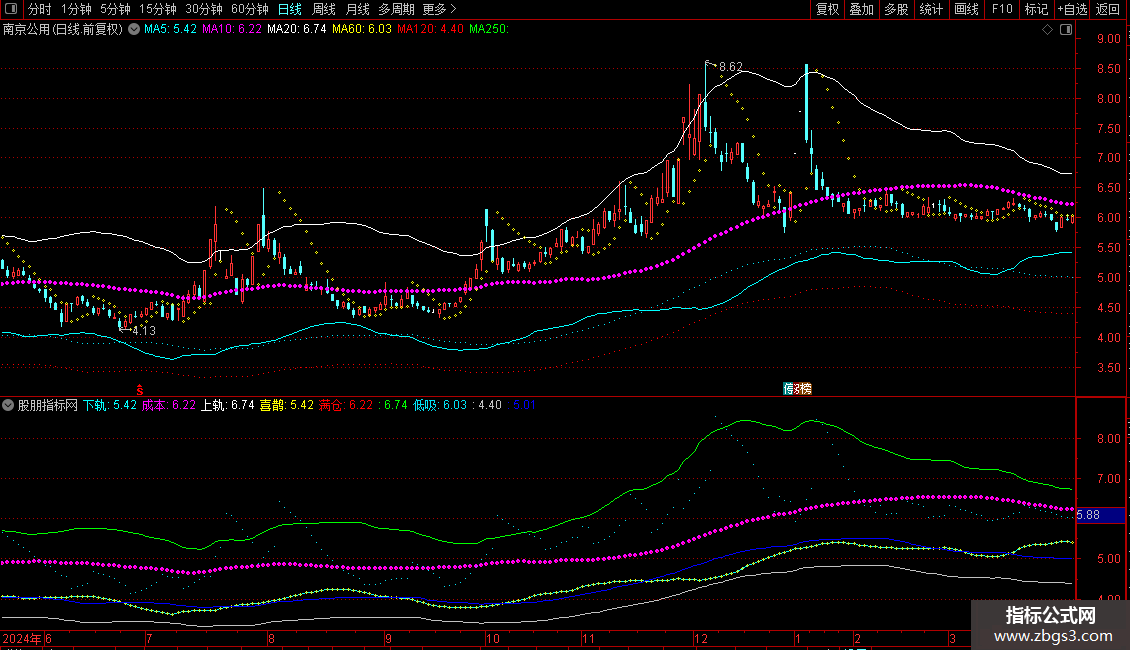This screenshot has width=1130, height=650.
Task: Select the 30分钟 period
Action: pyautogui.click(x=203, y=9)
